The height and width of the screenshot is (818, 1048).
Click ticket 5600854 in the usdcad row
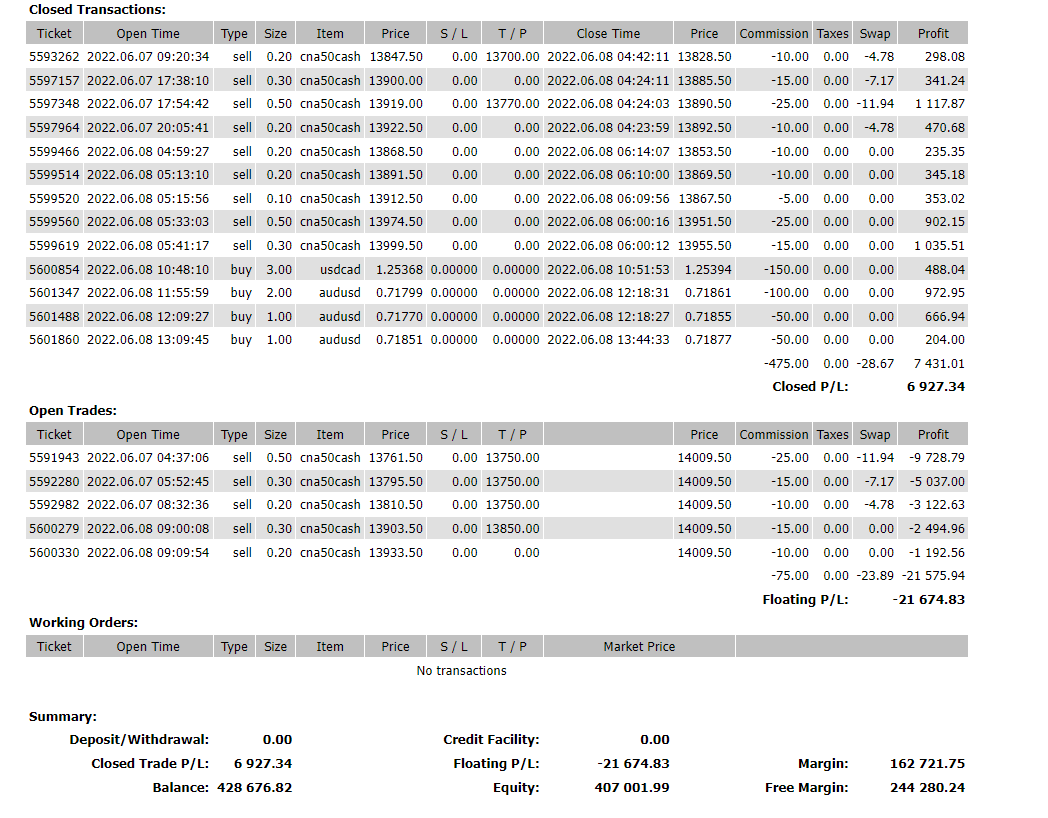[54, 269]
